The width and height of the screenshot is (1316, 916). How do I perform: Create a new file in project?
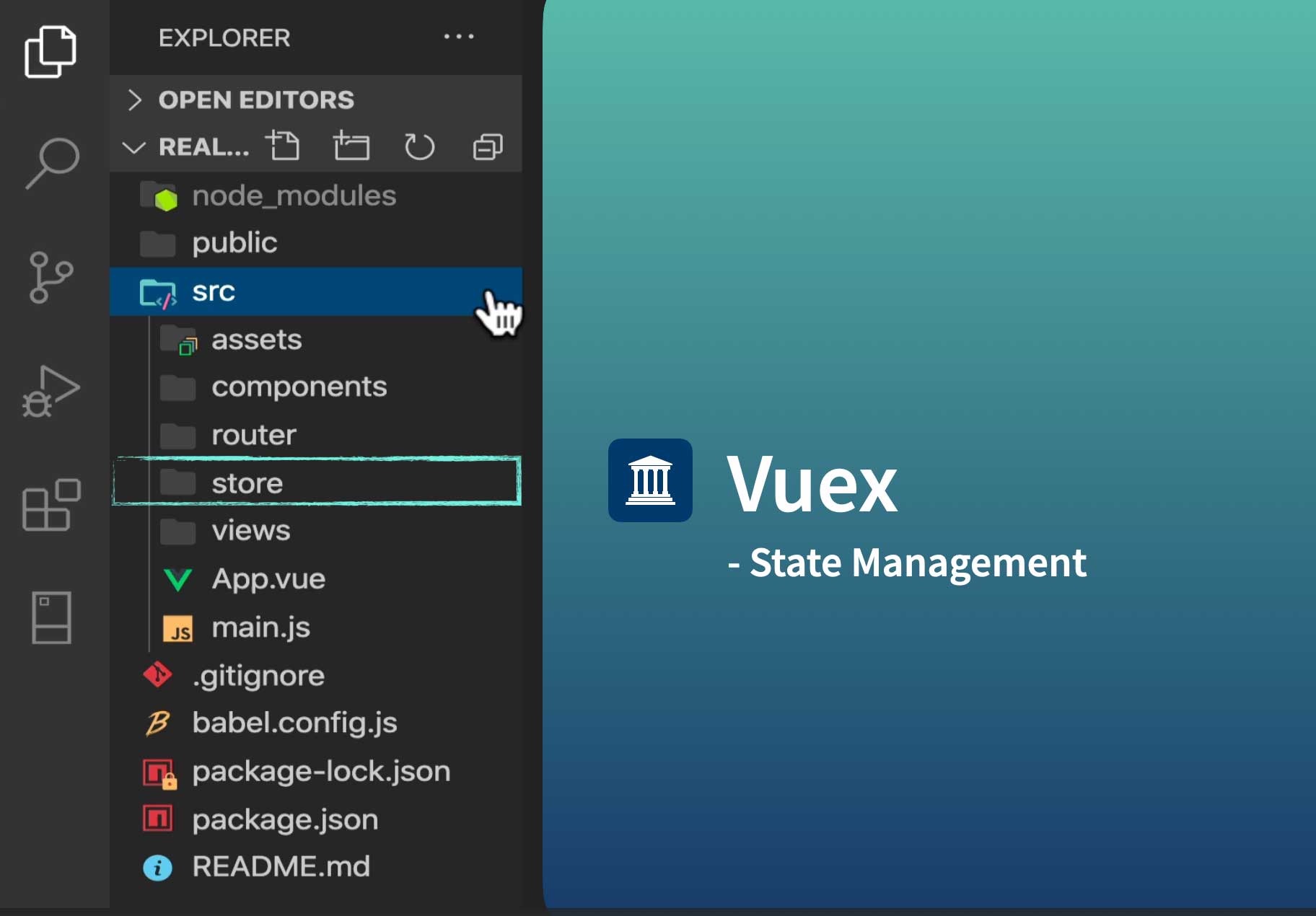coord(283,146)
